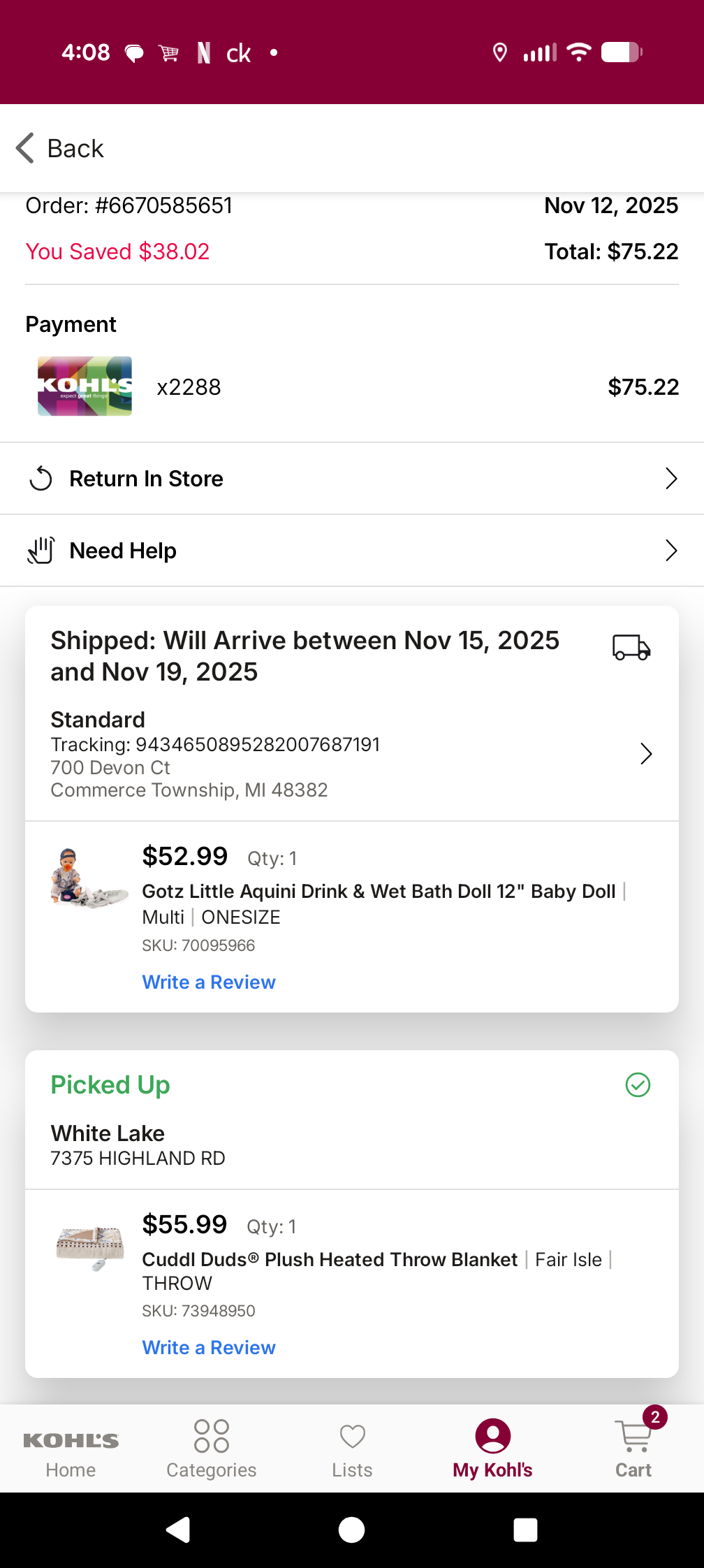Write a Review for the heated blanket

(x=209, y=1348)
